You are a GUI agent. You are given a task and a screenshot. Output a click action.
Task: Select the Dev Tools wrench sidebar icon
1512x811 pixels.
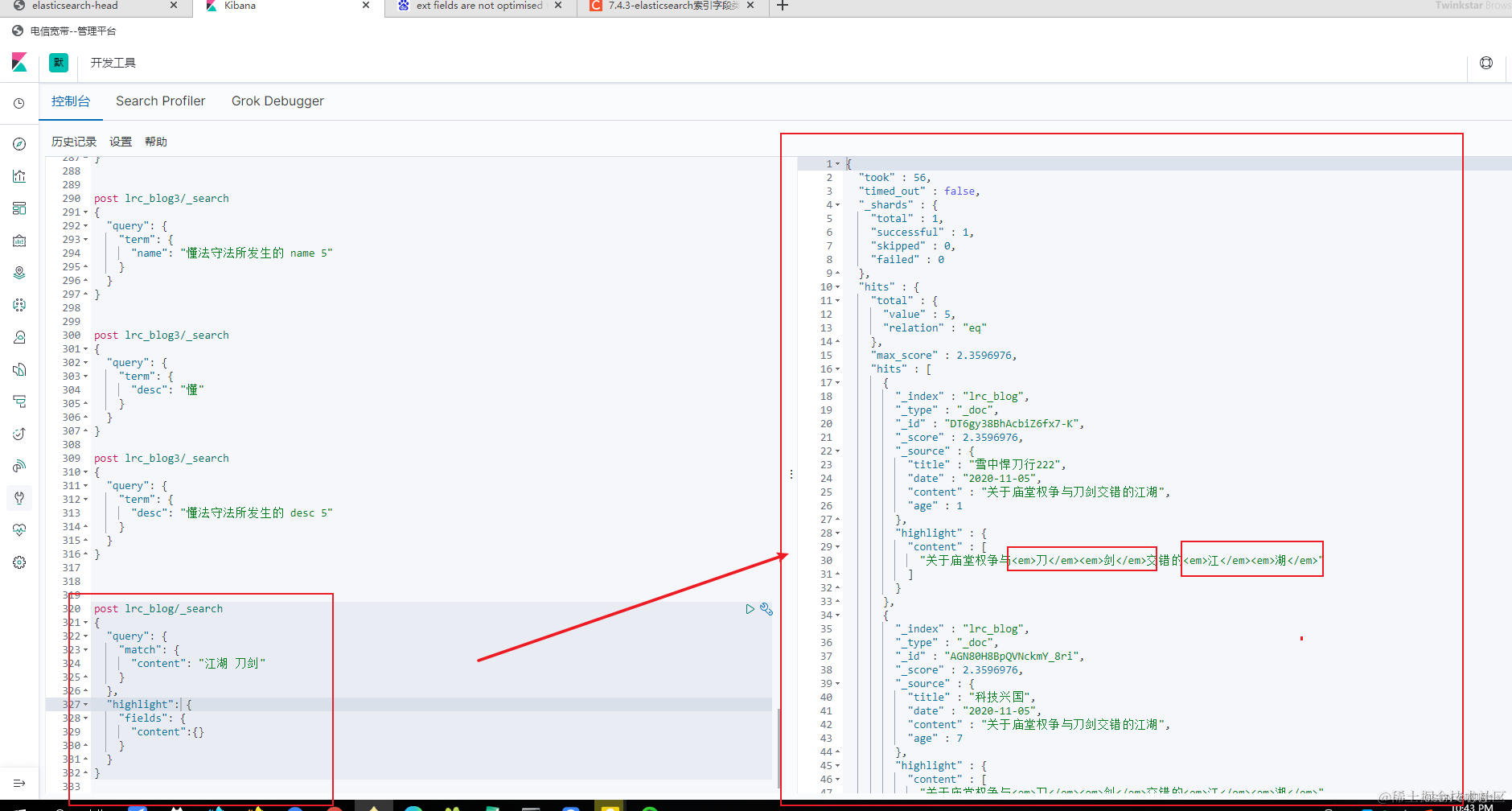click(19, 498)
